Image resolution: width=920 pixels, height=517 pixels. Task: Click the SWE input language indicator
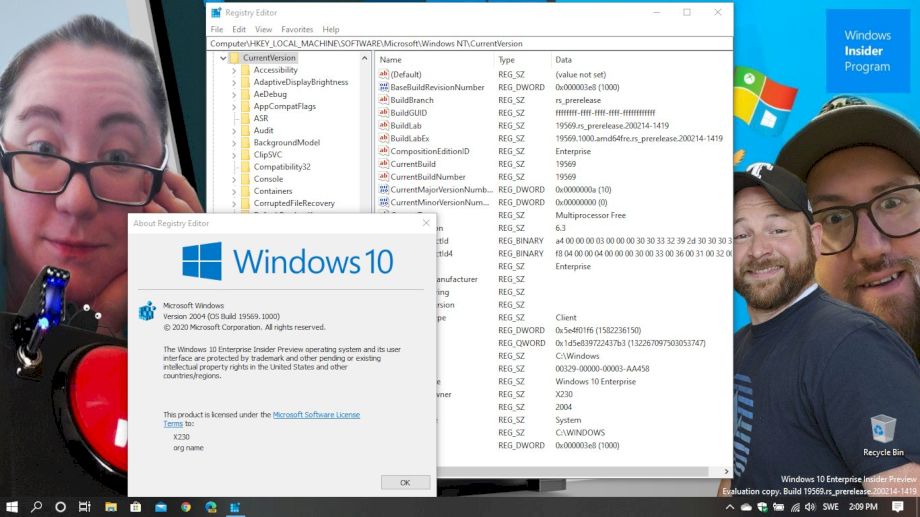point(830,507)
